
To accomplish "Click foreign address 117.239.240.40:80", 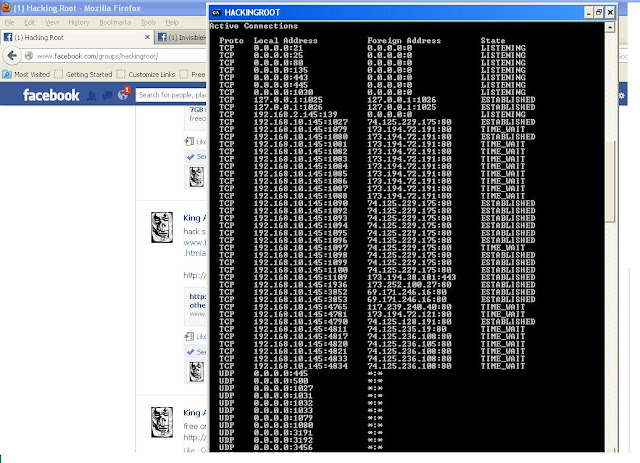I will click(x=409, y=307).
